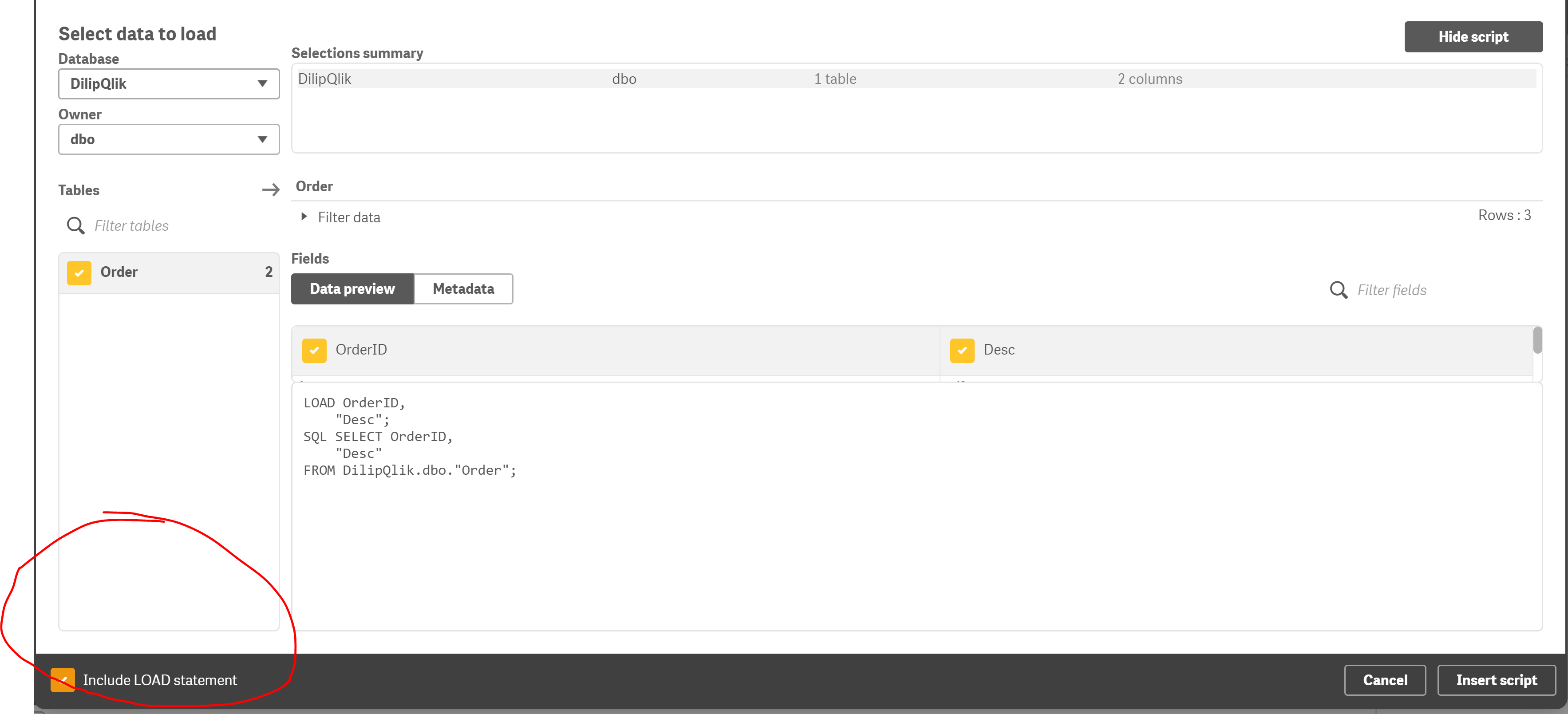Switch to the Metadata tab

point(462,288)
